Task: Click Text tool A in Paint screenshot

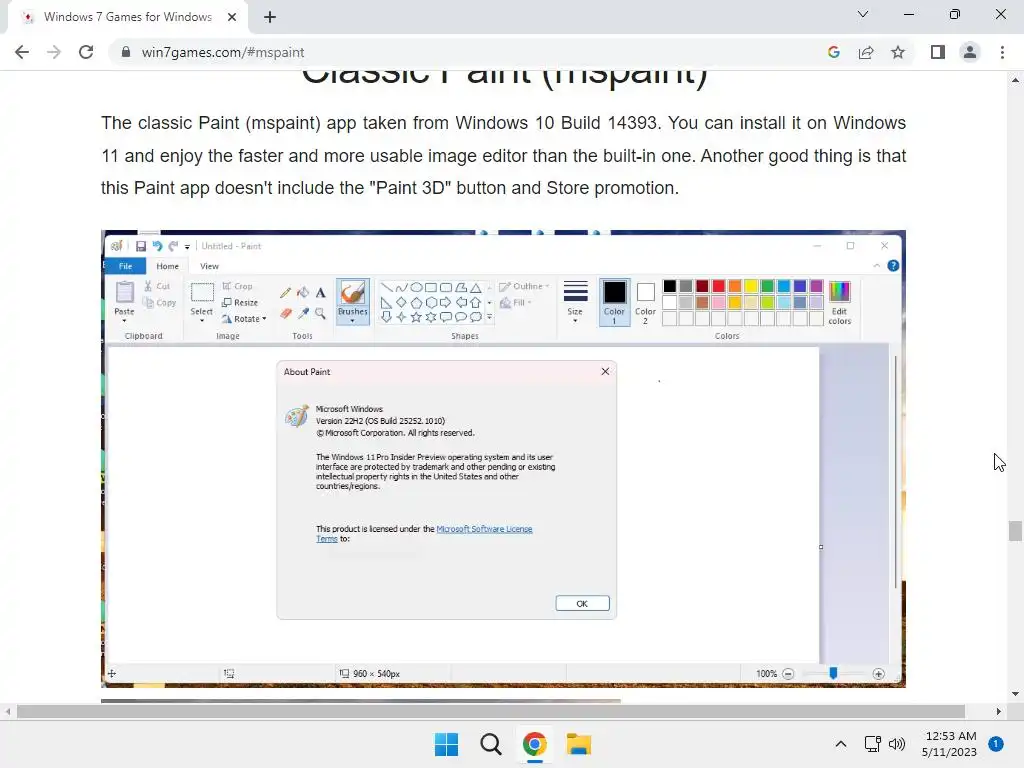Action: (320, 293)
